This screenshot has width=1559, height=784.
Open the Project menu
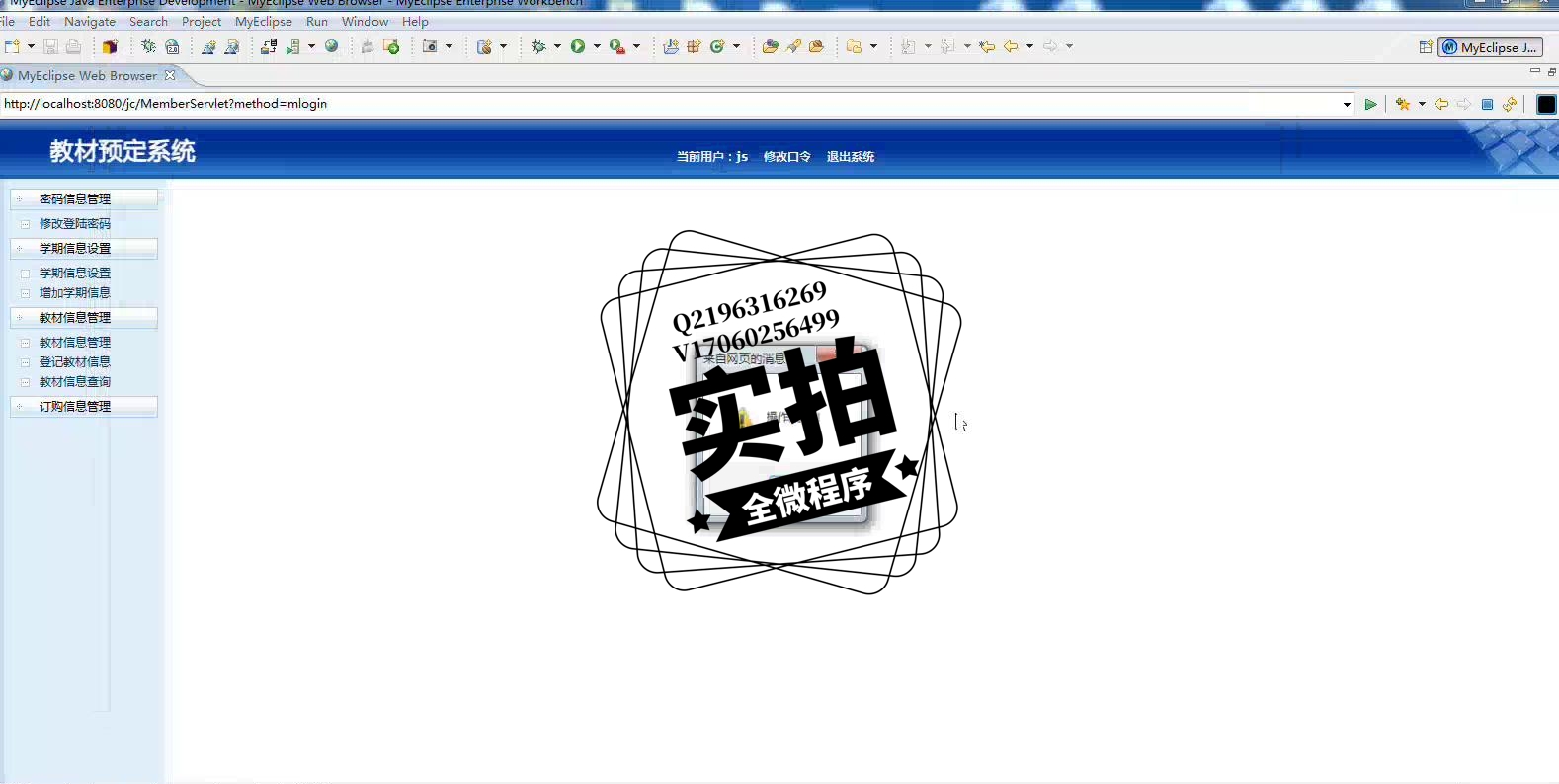tap(202, 21)
